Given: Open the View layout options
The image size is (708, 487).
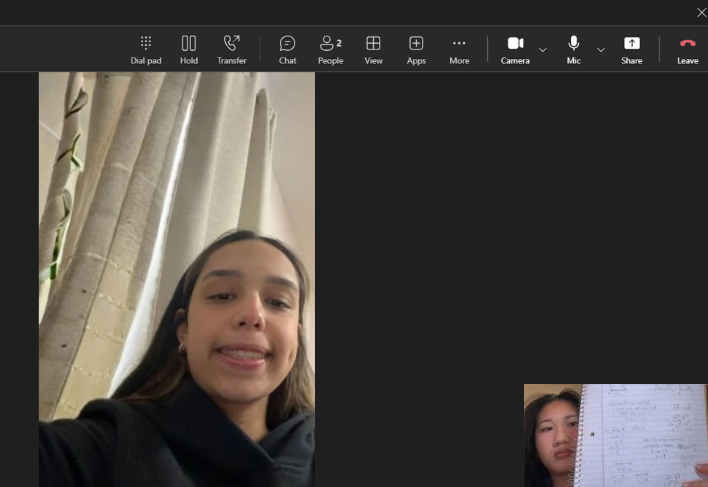Looking at the screenshot, I should 373,49.
